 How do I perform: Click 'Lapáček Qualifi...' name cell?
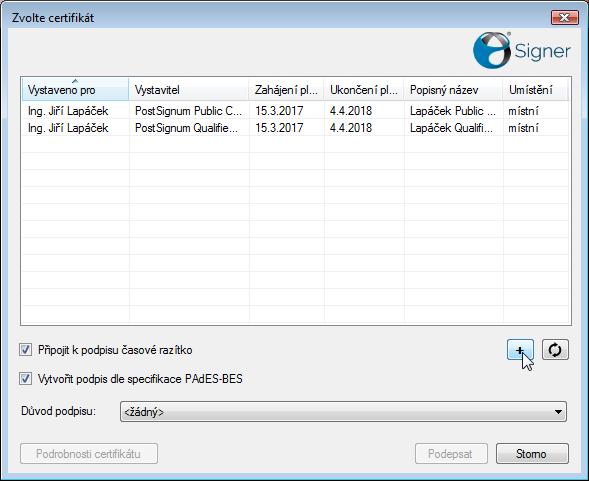coord(451,128)
